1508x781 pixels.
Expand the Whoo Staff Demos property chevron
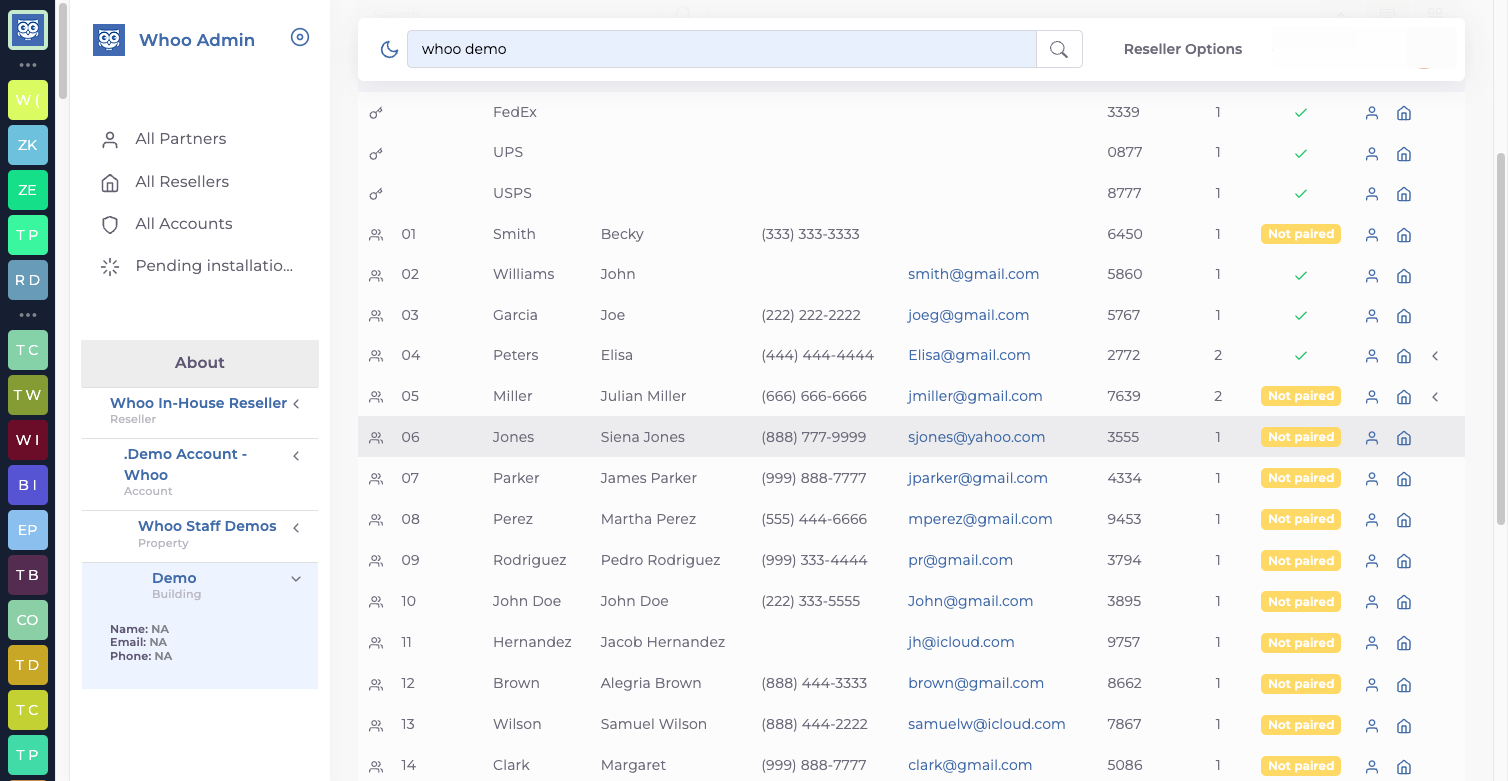click(296, 528)
